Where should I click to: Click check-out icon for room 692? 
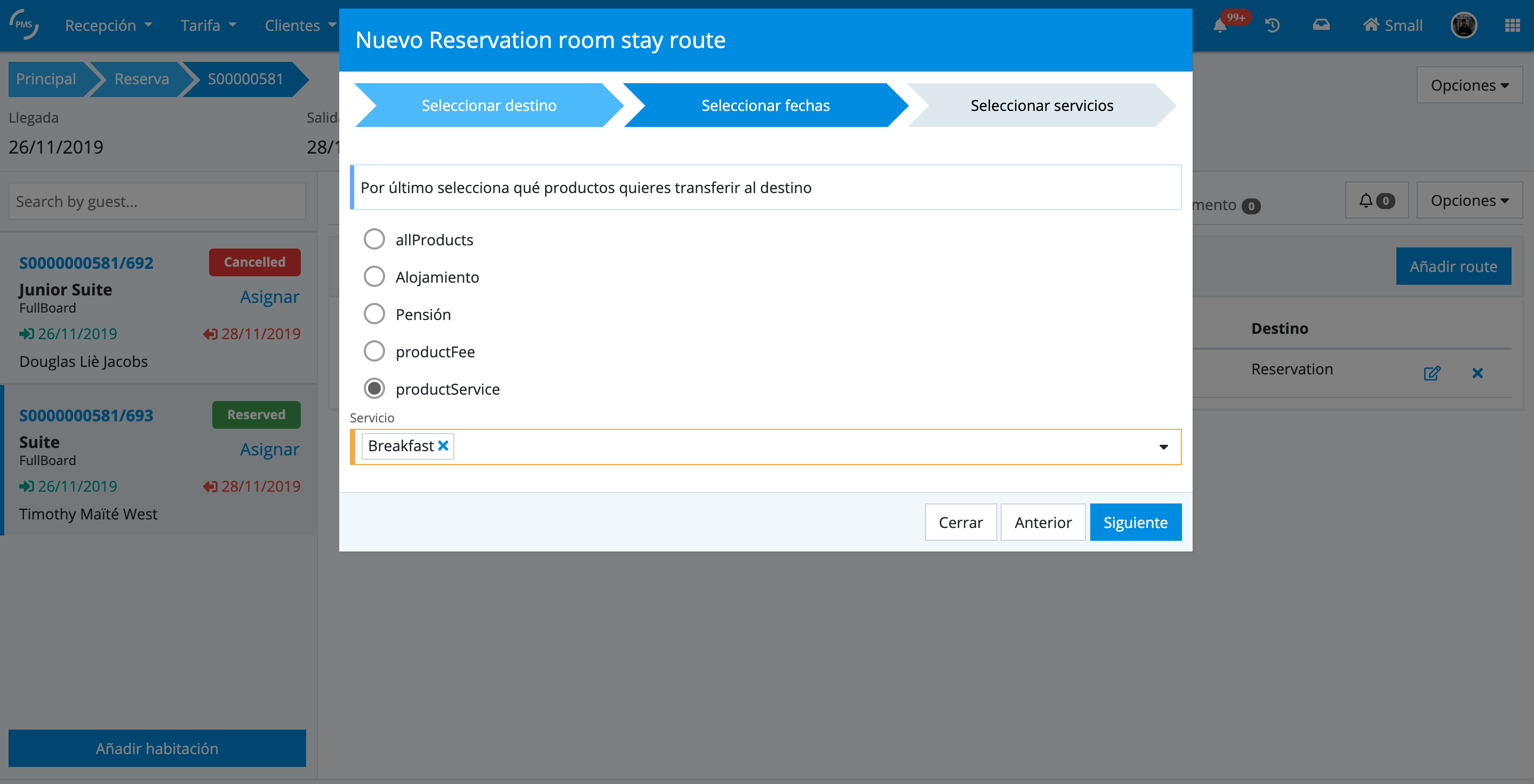click(x=210, y=334)
